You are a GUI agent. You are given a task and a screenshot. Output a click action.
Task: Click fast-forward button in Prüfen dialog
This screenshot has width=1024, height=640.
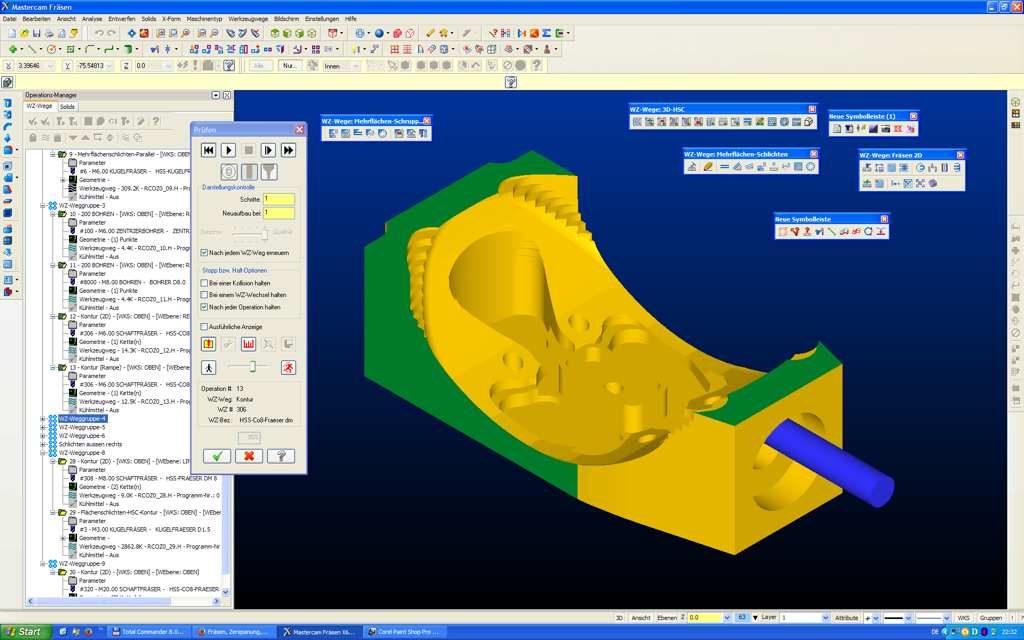(x=288, y=150)
